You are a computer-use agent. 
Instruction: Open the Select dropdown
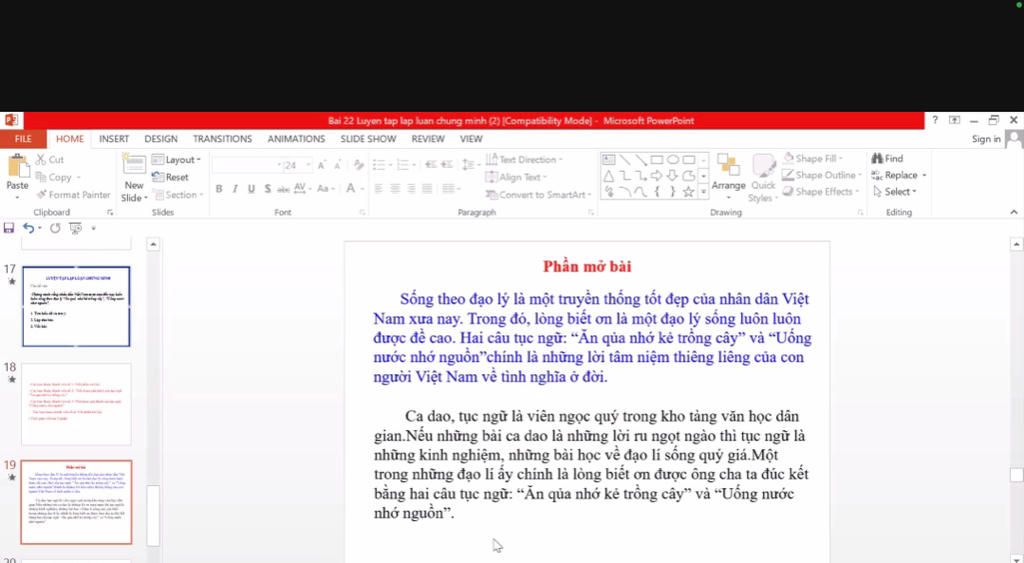point(895,191)
